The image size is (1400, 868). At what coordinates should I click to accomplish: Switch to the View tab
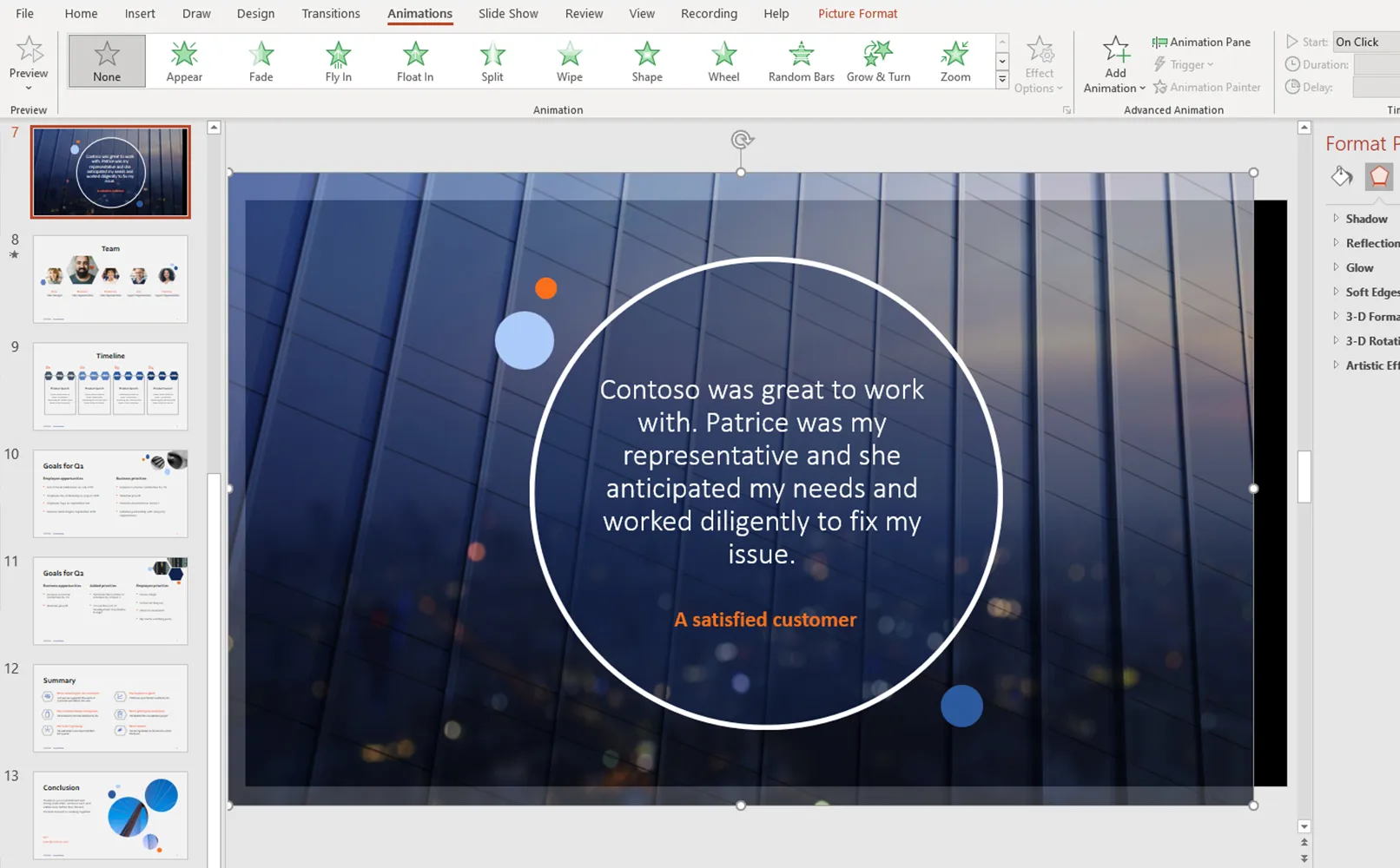642,13
